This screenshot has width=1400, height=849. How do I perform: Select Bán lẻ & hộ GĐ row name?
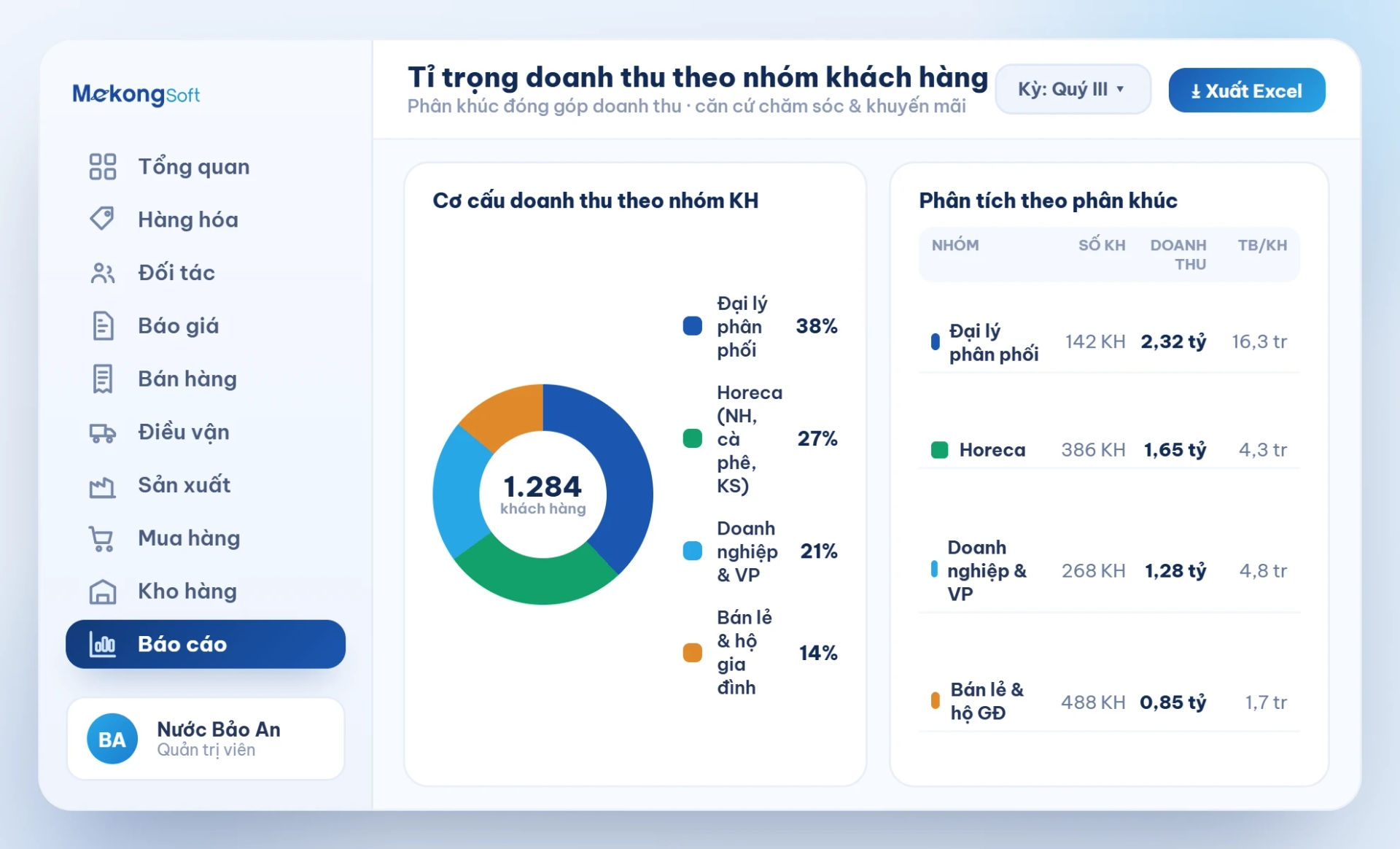987,701
